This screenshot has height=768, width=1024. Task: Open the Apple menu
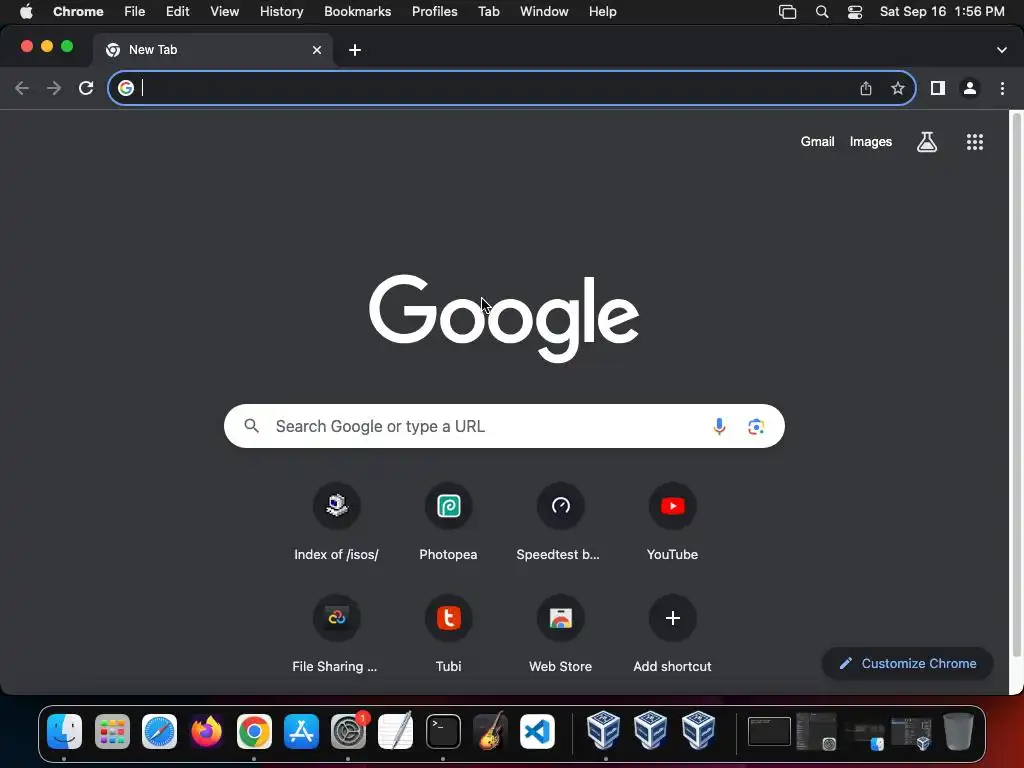[26, 12]
